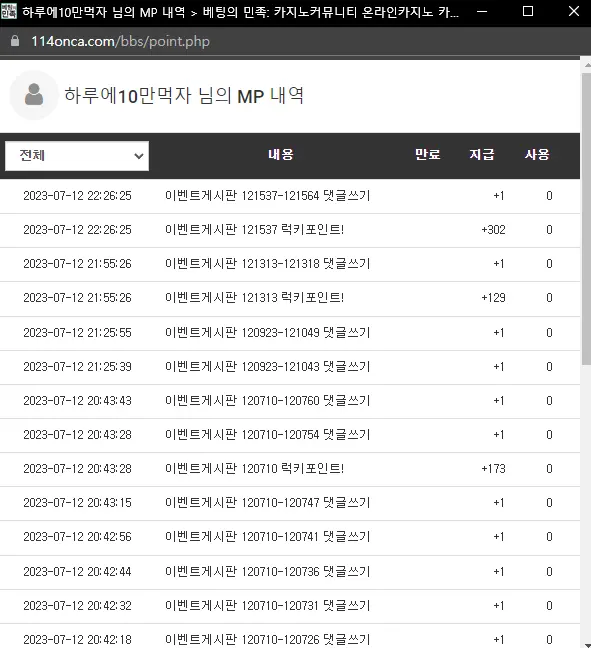This screenshot has height=648, width=591.
Task: Click the scrollbar up arrow
Action: pyautogui.click(x=587, y=65)
